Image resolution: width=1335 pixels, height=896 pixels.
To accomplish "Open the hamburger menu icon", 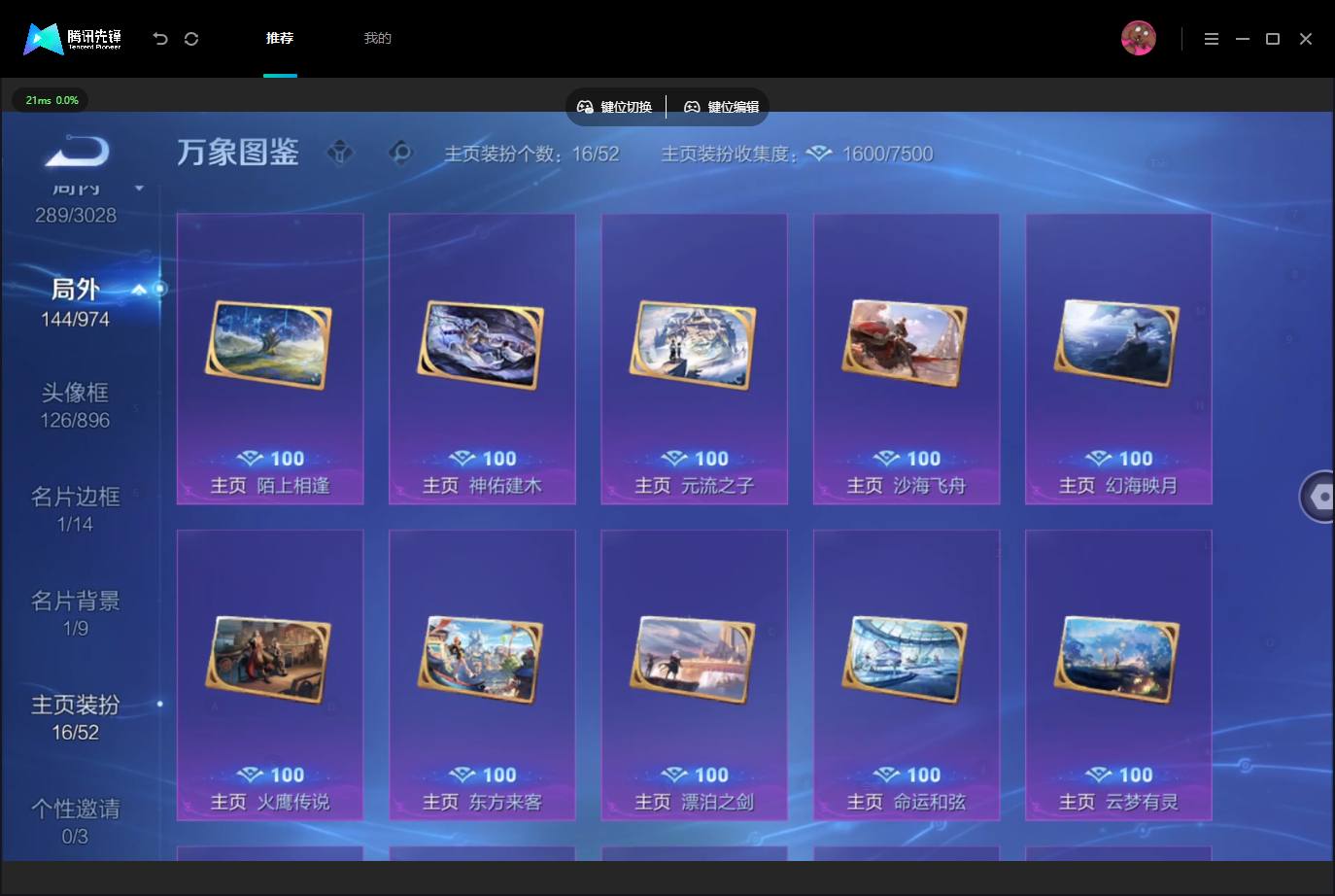I will coord(1211,39).
